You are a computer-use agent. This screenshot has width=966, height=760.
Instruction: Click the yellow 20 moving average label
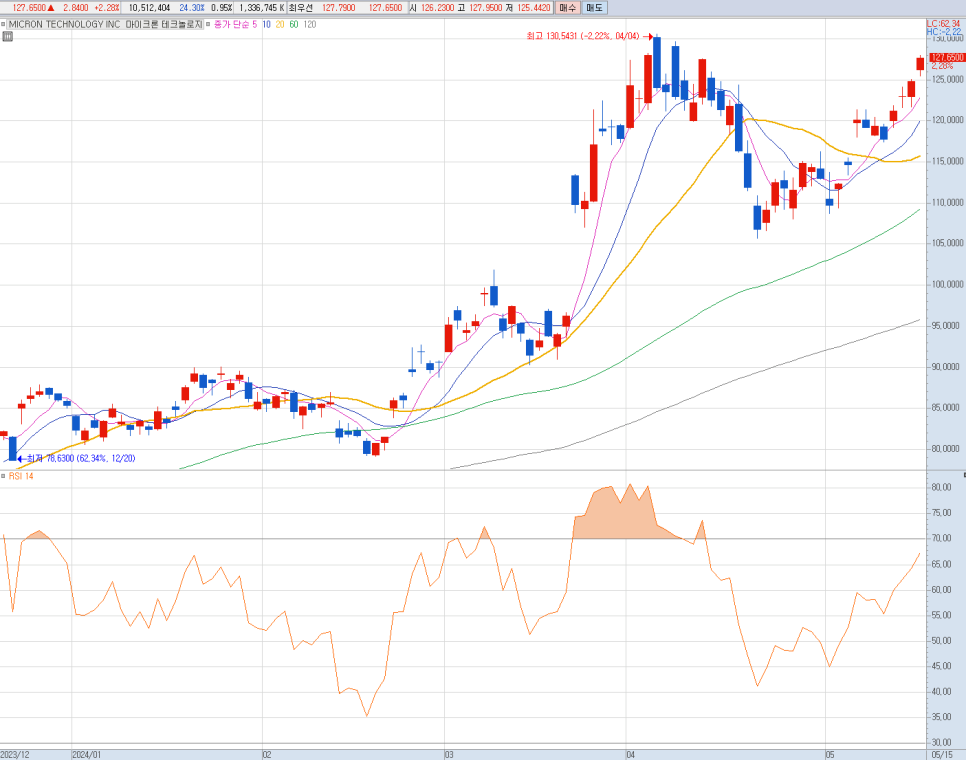(x=280, y=25)
